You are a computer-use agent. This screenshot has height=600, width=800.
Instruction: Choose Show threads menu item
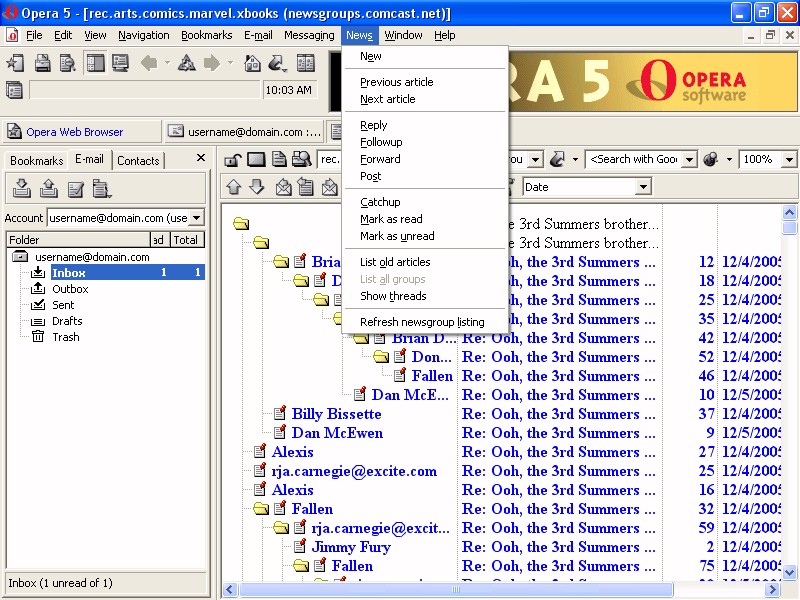(x=393, y=296)
